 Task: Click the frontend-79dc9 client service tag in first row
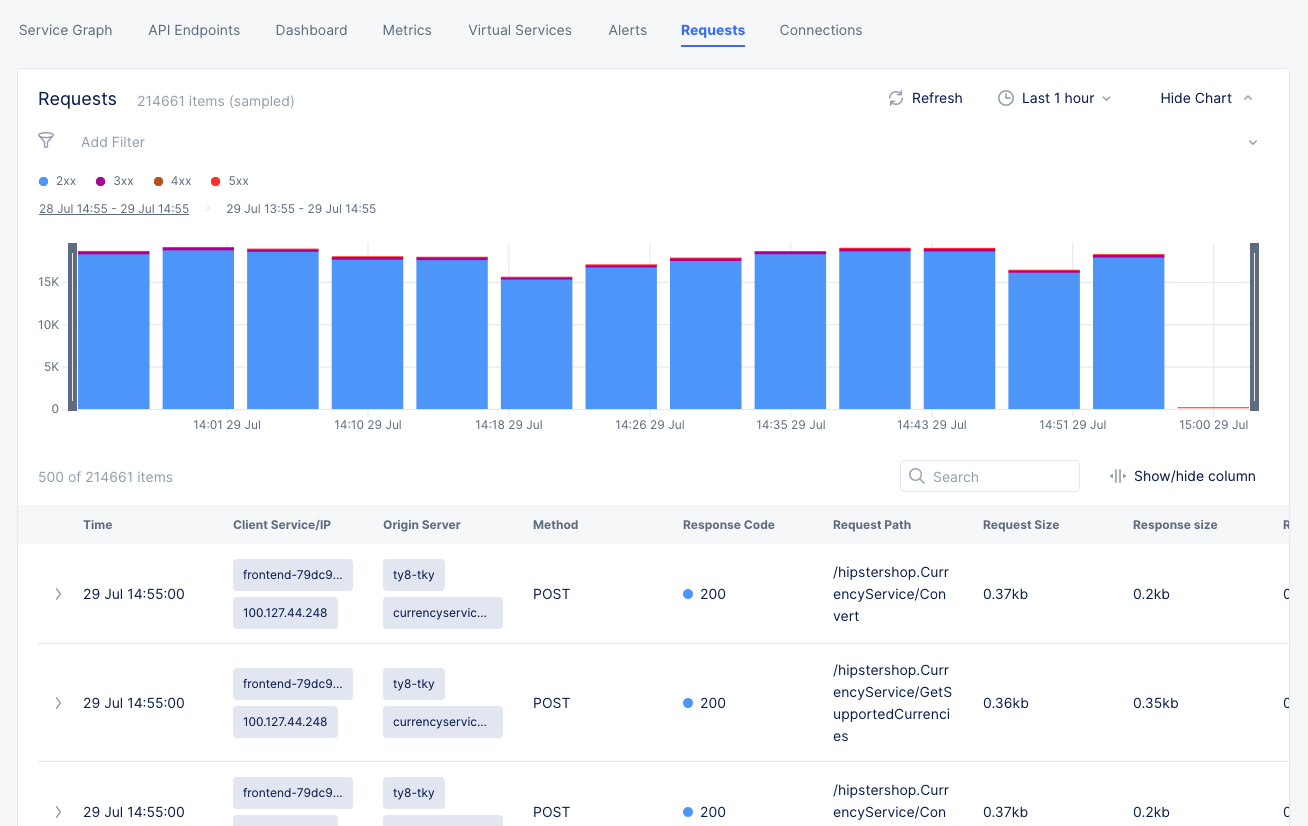click(292, 575)
